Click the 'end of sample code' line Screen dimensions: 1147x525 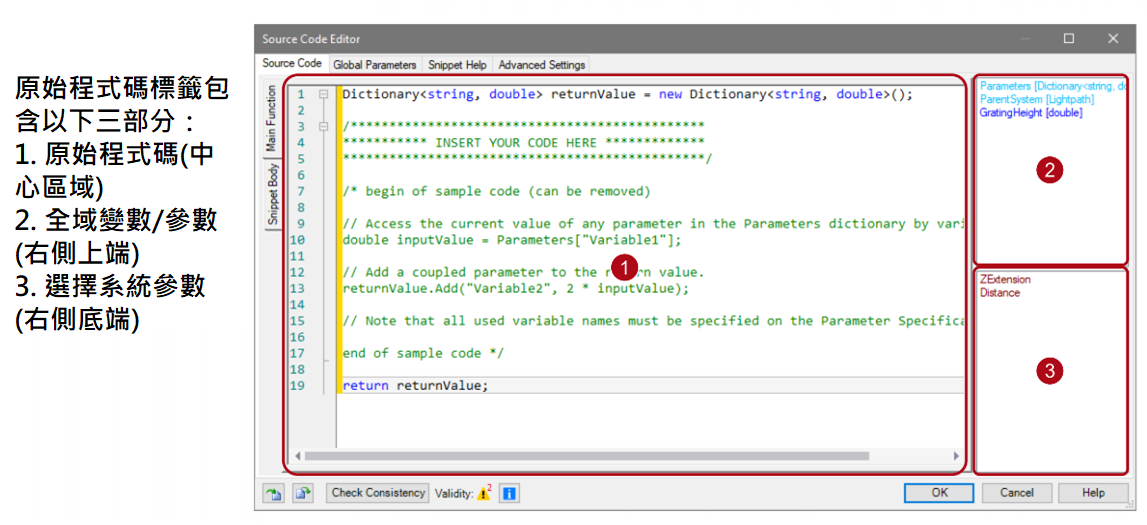point(423,353)
